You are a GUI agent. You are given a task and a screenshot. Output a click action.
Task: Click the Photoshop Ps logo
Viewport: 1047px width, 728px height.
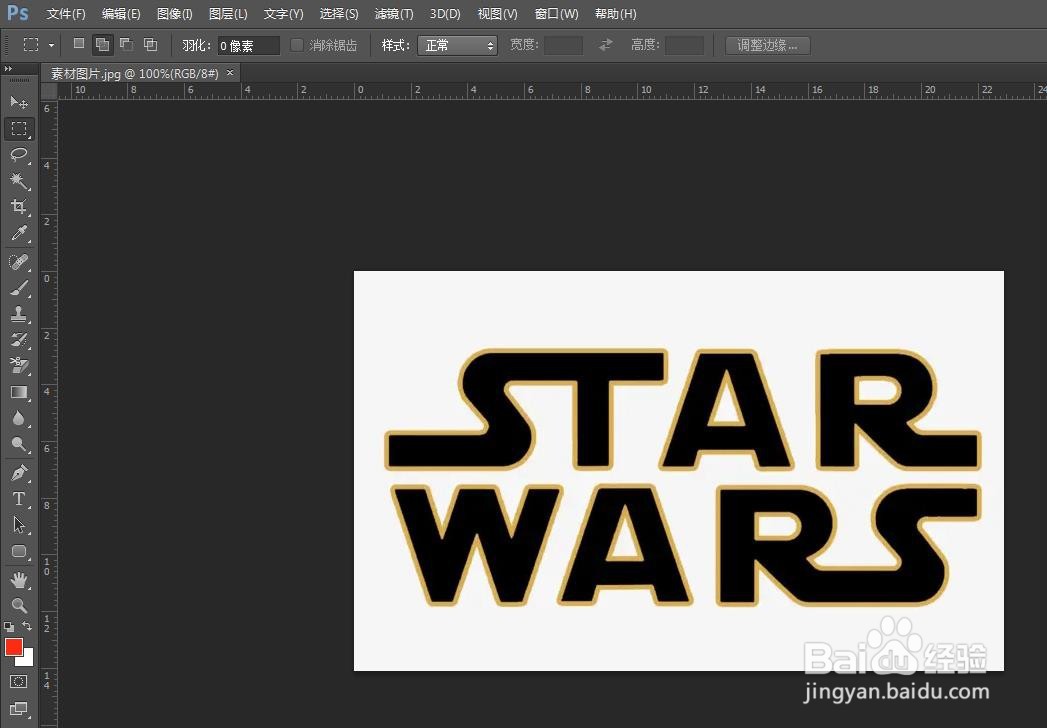tap(17, 13)
